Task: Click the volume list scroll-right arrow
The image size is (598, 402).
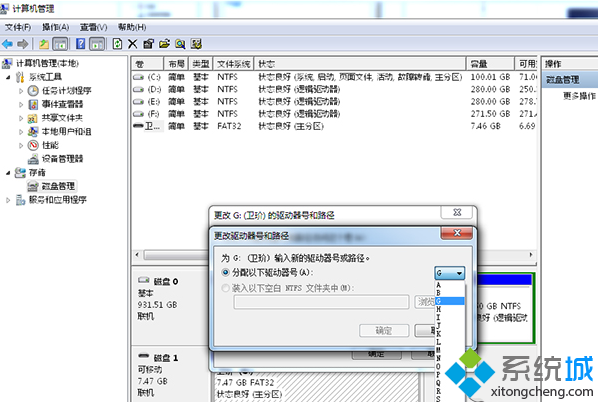Action: 530,255
